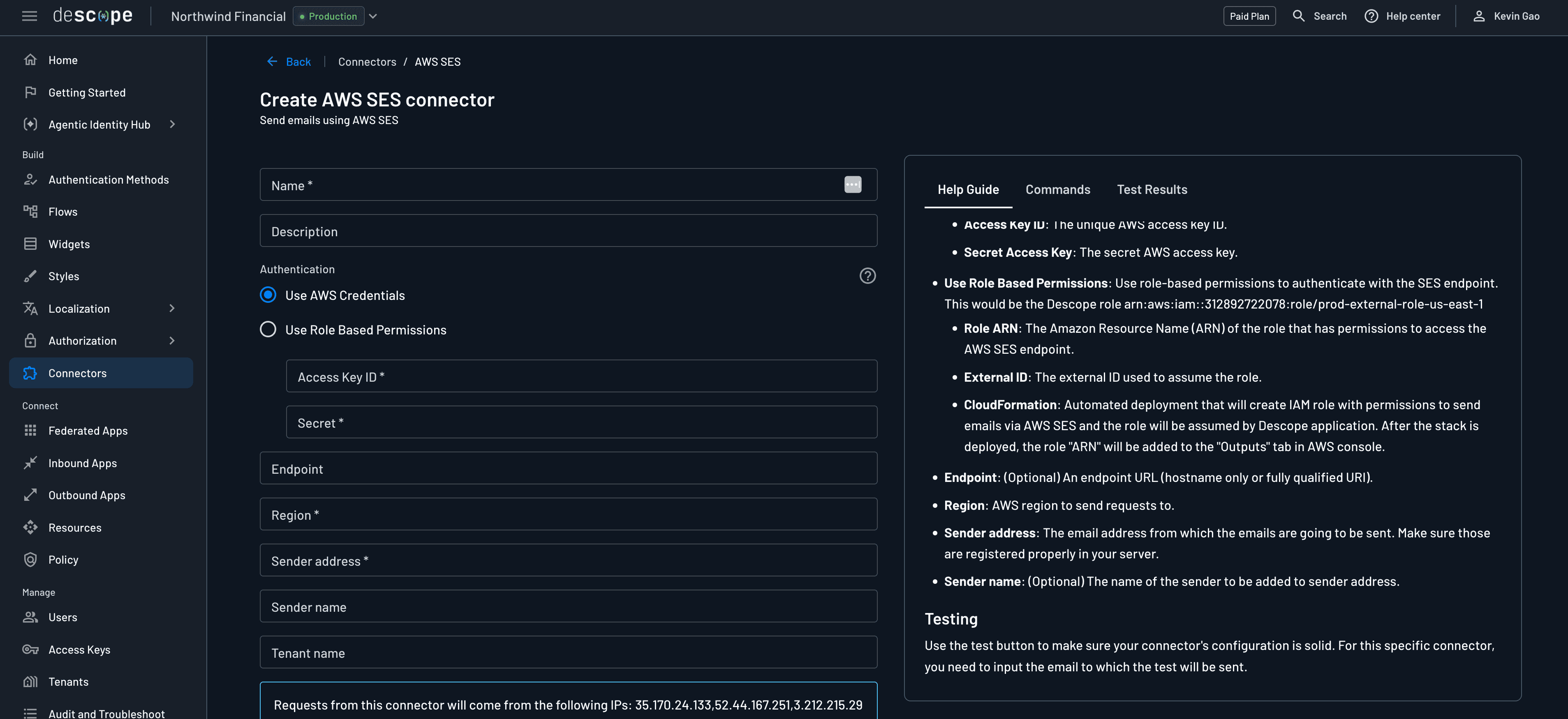This screenshot has height=719, width=1568.
Task: Click the Search button label
Action: [x=1330, y=16]
